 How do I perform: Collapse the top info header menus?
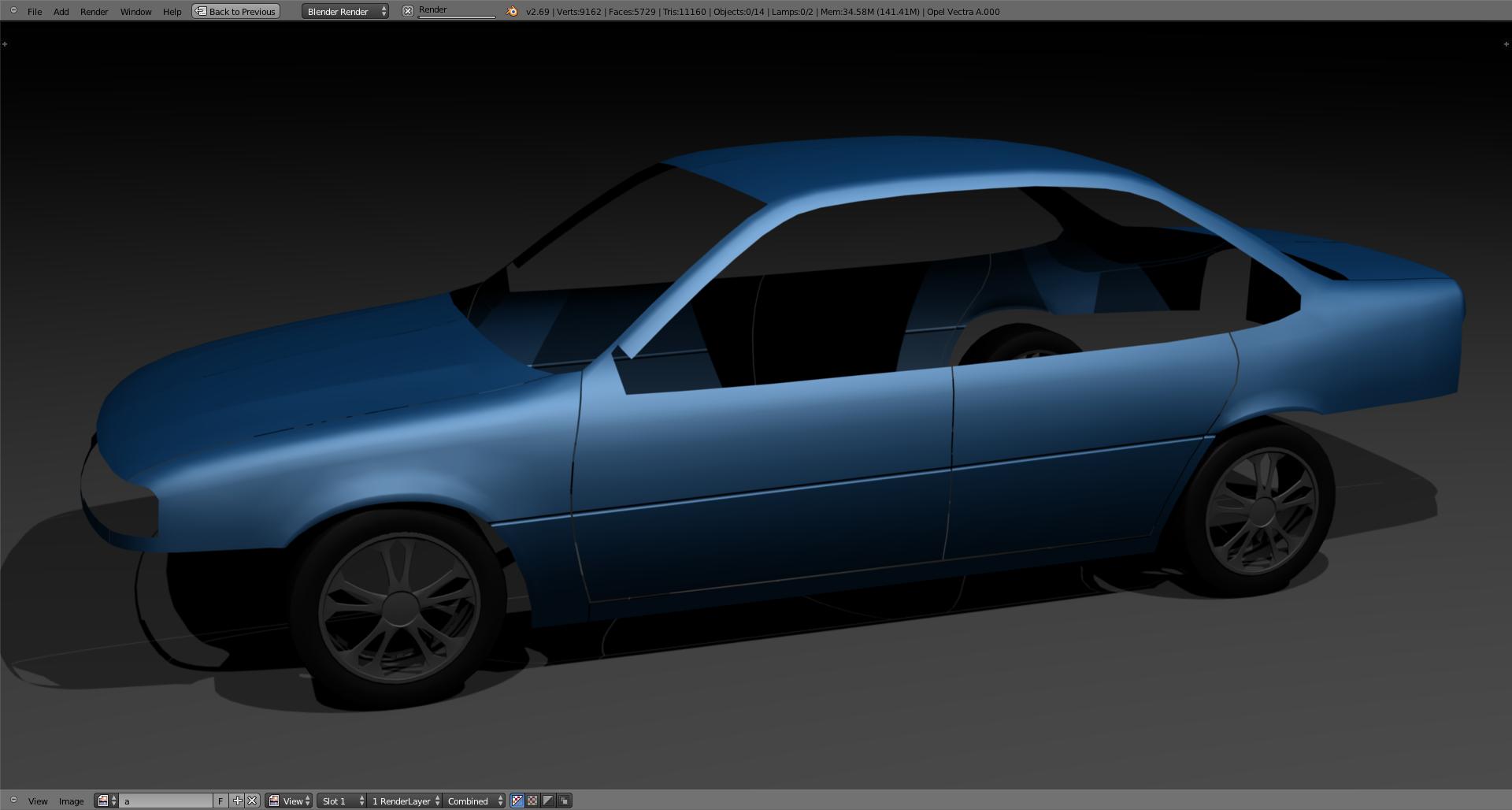pos(13,11)
